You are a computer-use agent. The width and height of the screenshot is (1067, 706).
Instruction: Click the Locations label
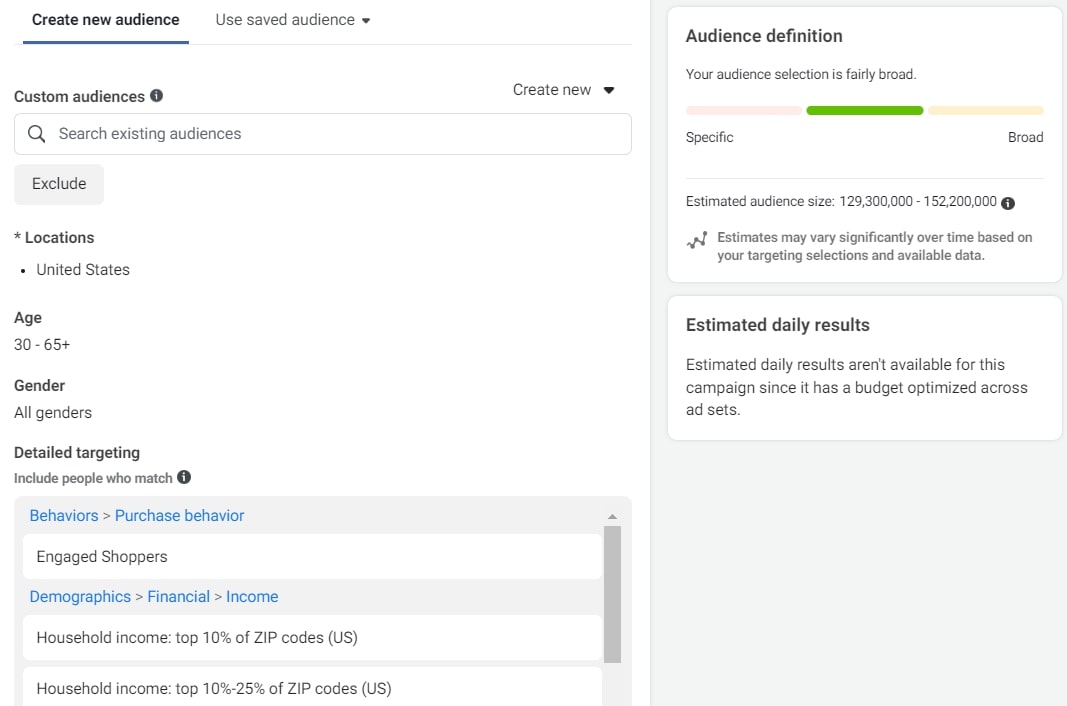pos(59,238)
